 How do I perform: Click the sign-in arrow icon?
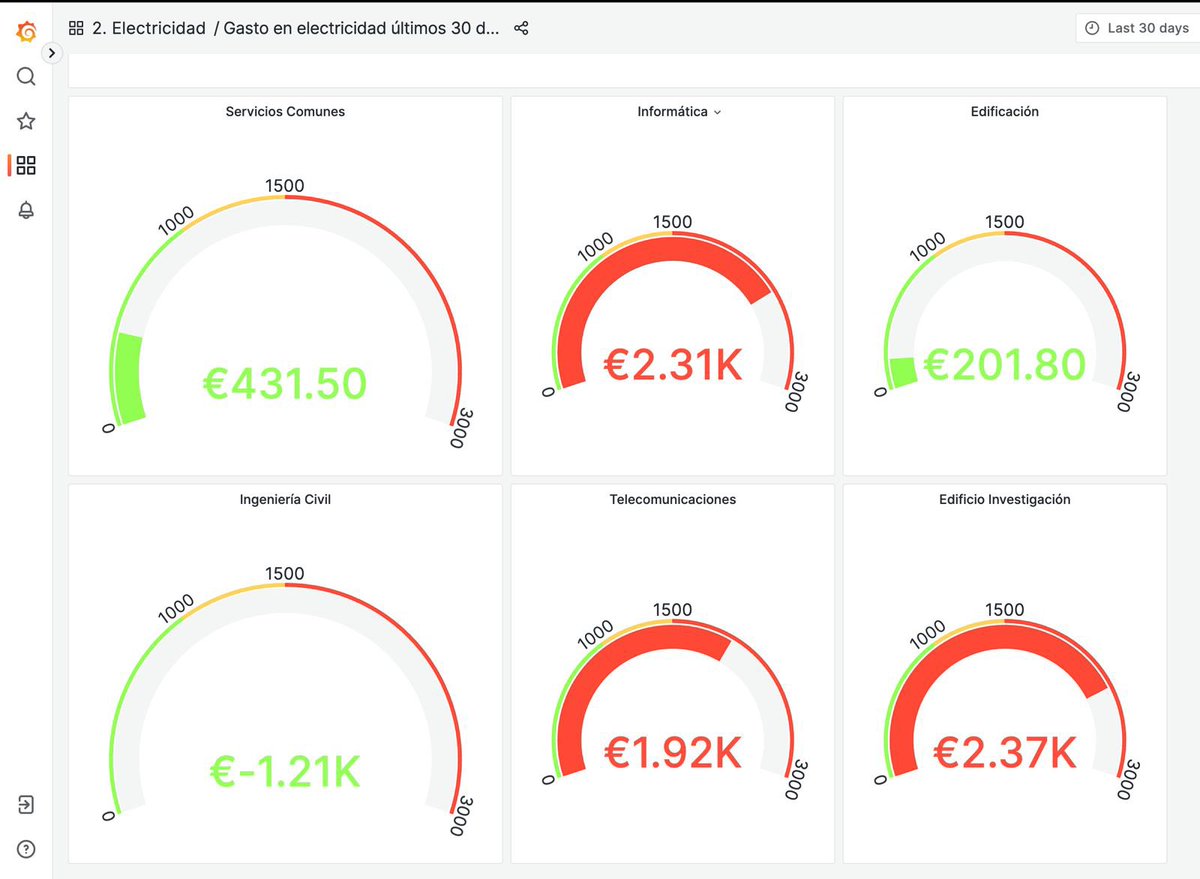[26, 805]
